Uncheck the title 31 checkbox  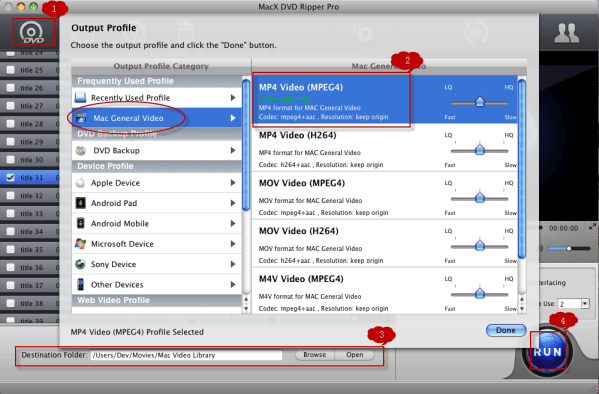11,178
